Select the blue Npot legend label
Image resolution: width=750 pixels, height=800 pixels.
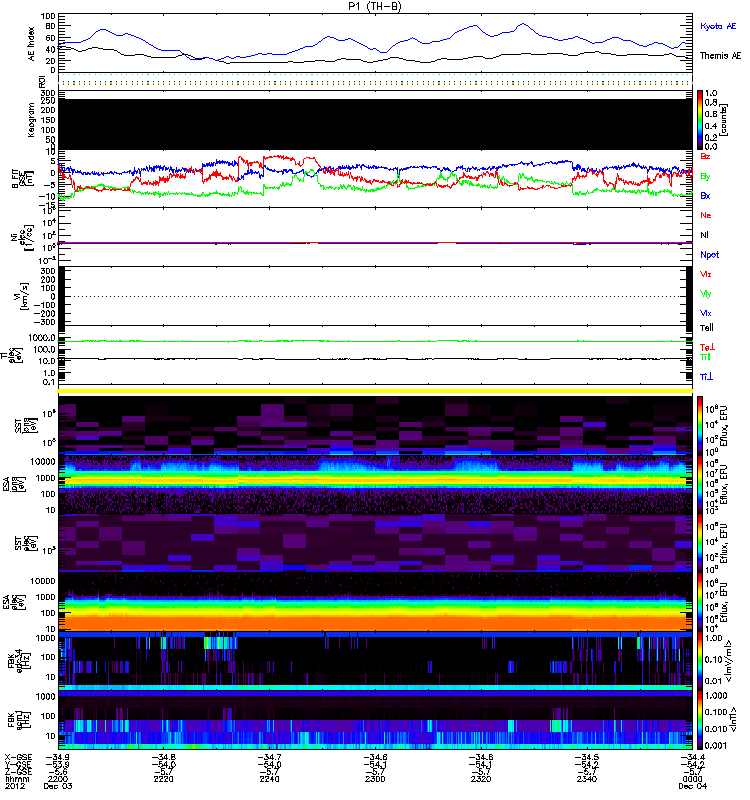pyautogui.click(x=709, y=255)
